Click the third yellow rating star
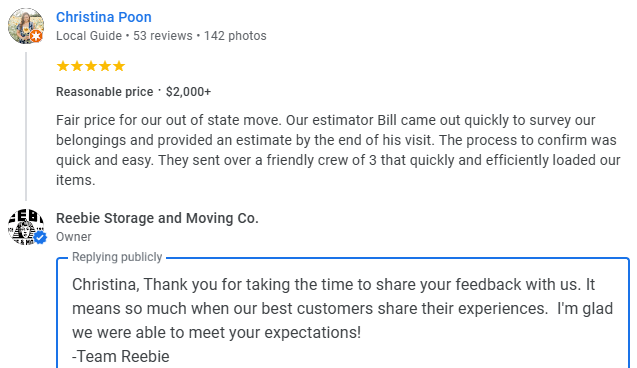 click(x=91, y=66)
